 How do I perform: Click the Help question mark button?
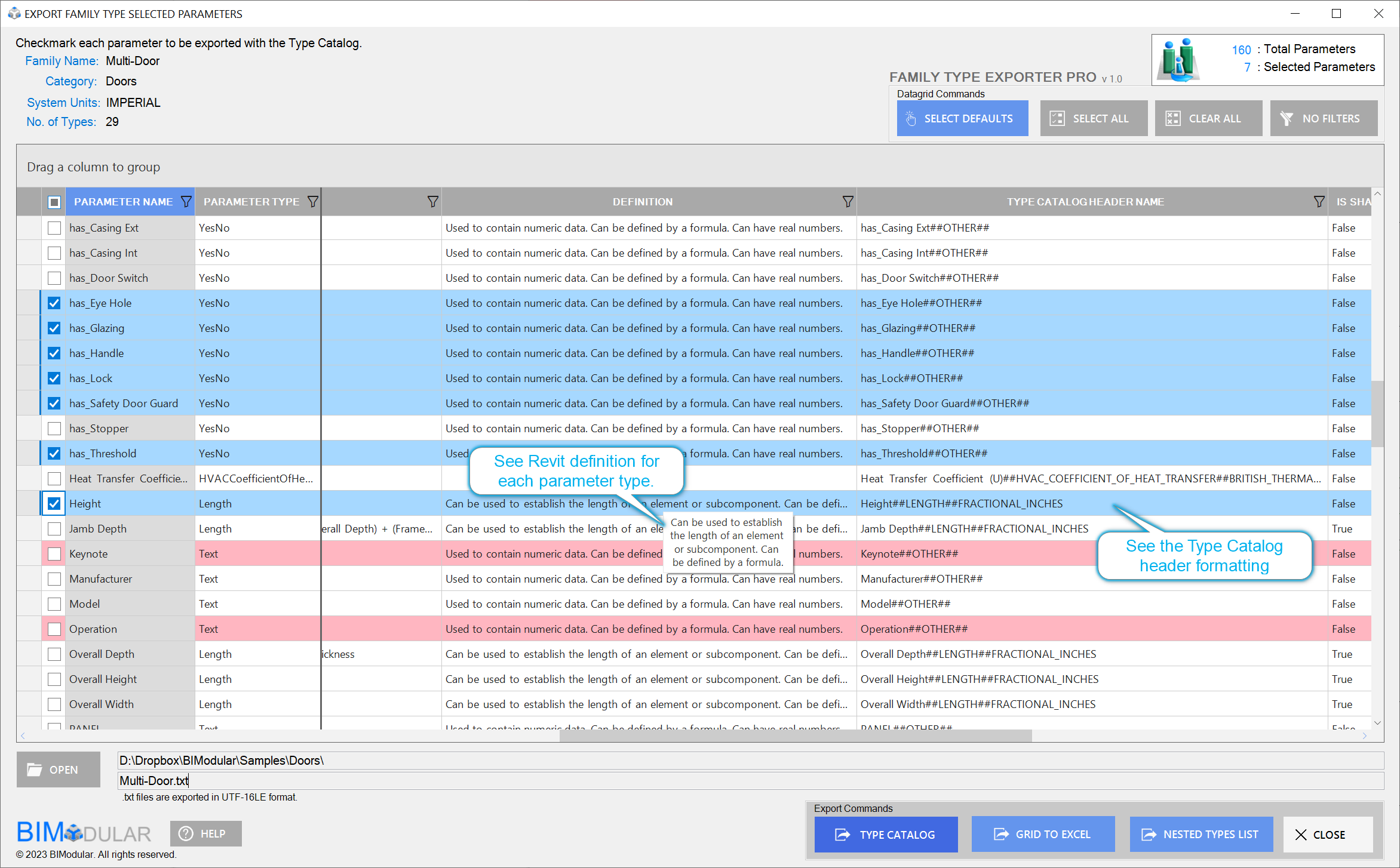click(206, 833)
